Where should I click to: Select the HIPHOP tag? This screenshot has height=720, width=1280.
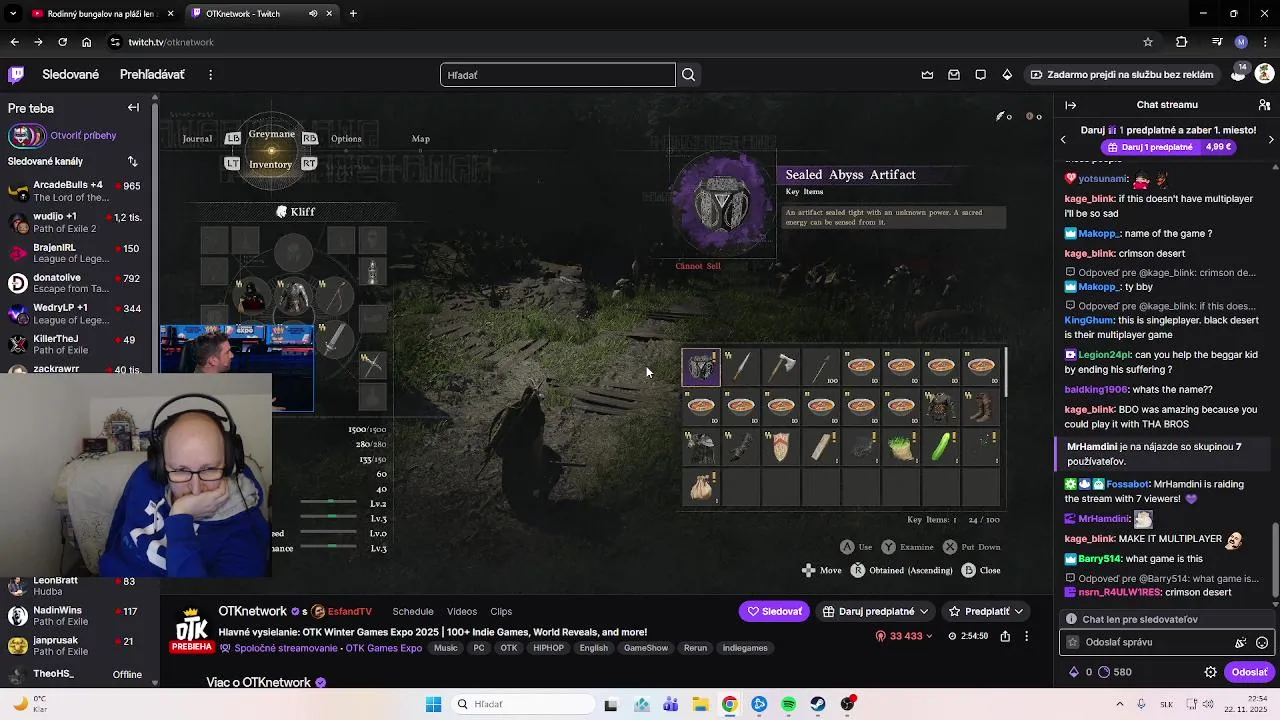(x=548, y=648)
